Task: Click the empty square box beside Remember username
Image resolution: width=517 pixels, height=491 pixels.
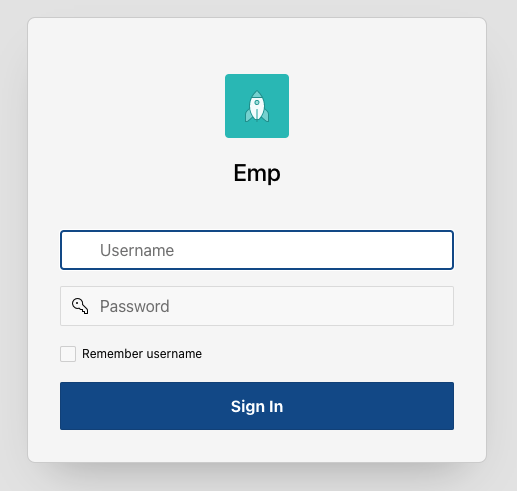Action: [68, 354]
